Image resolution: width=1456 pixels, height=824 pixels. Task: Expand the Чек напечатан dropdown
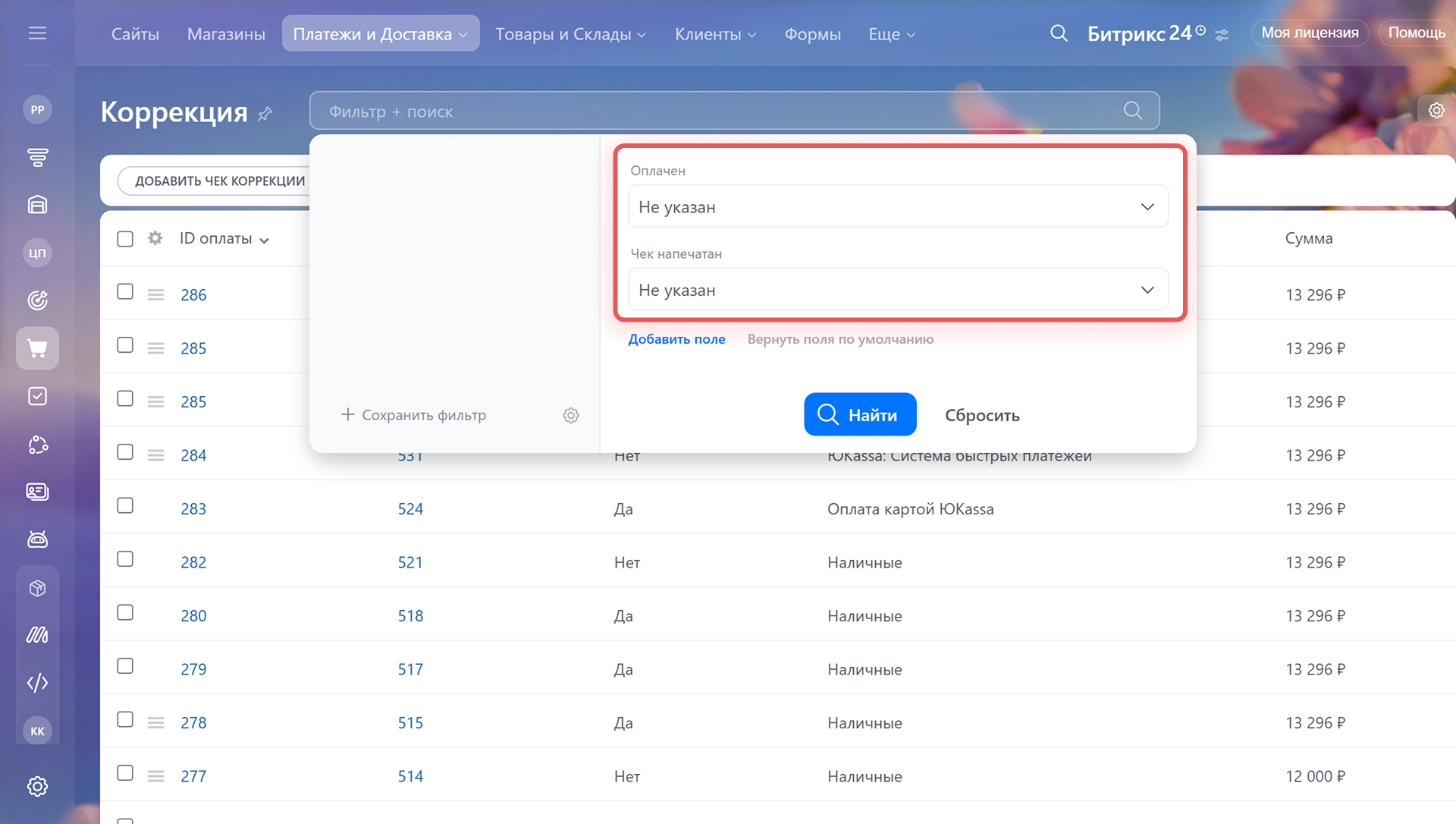[898, 290]
